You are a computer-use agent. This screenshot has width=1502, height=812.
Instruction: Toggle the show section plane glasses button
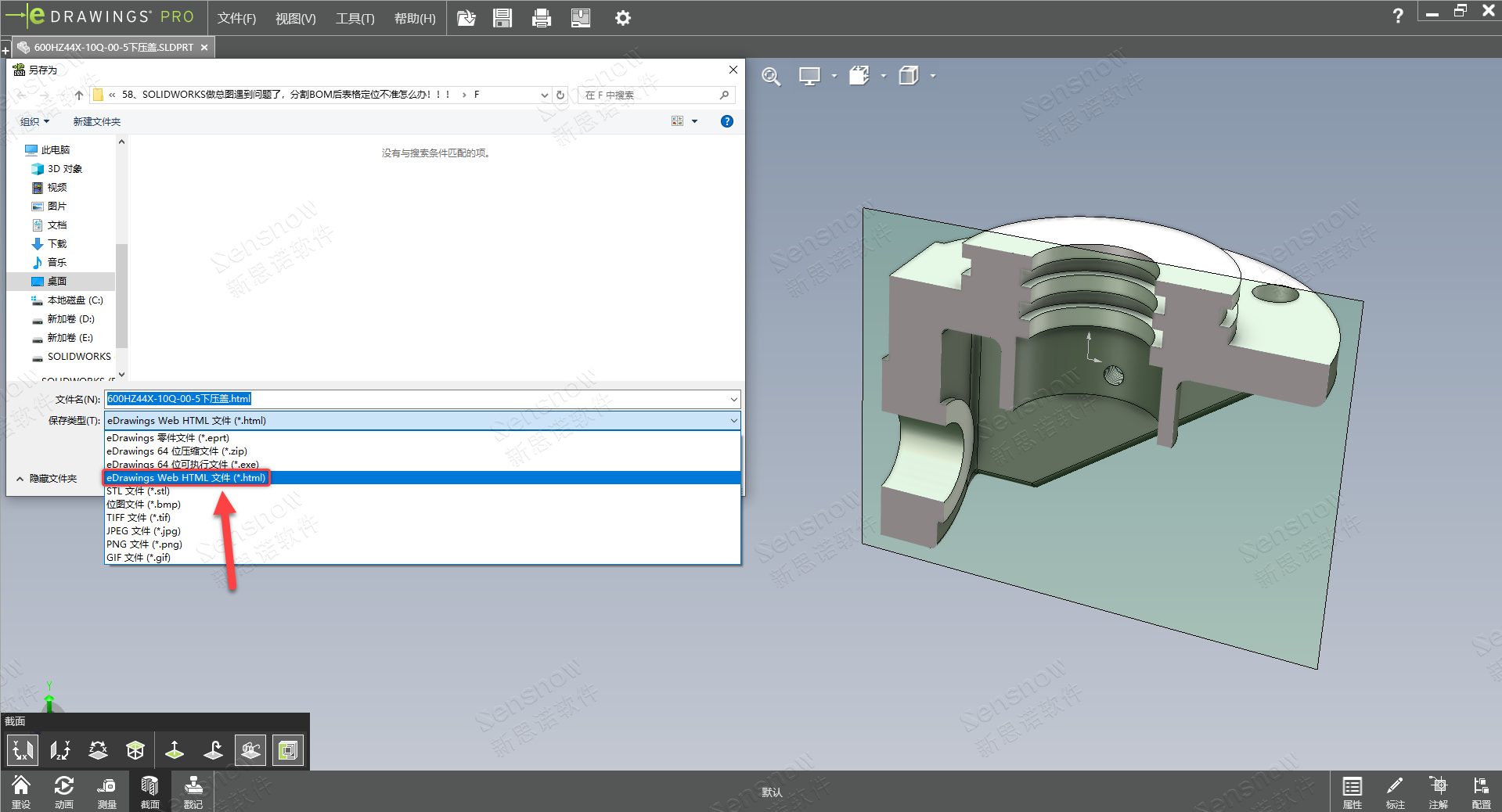click(250, 750)
